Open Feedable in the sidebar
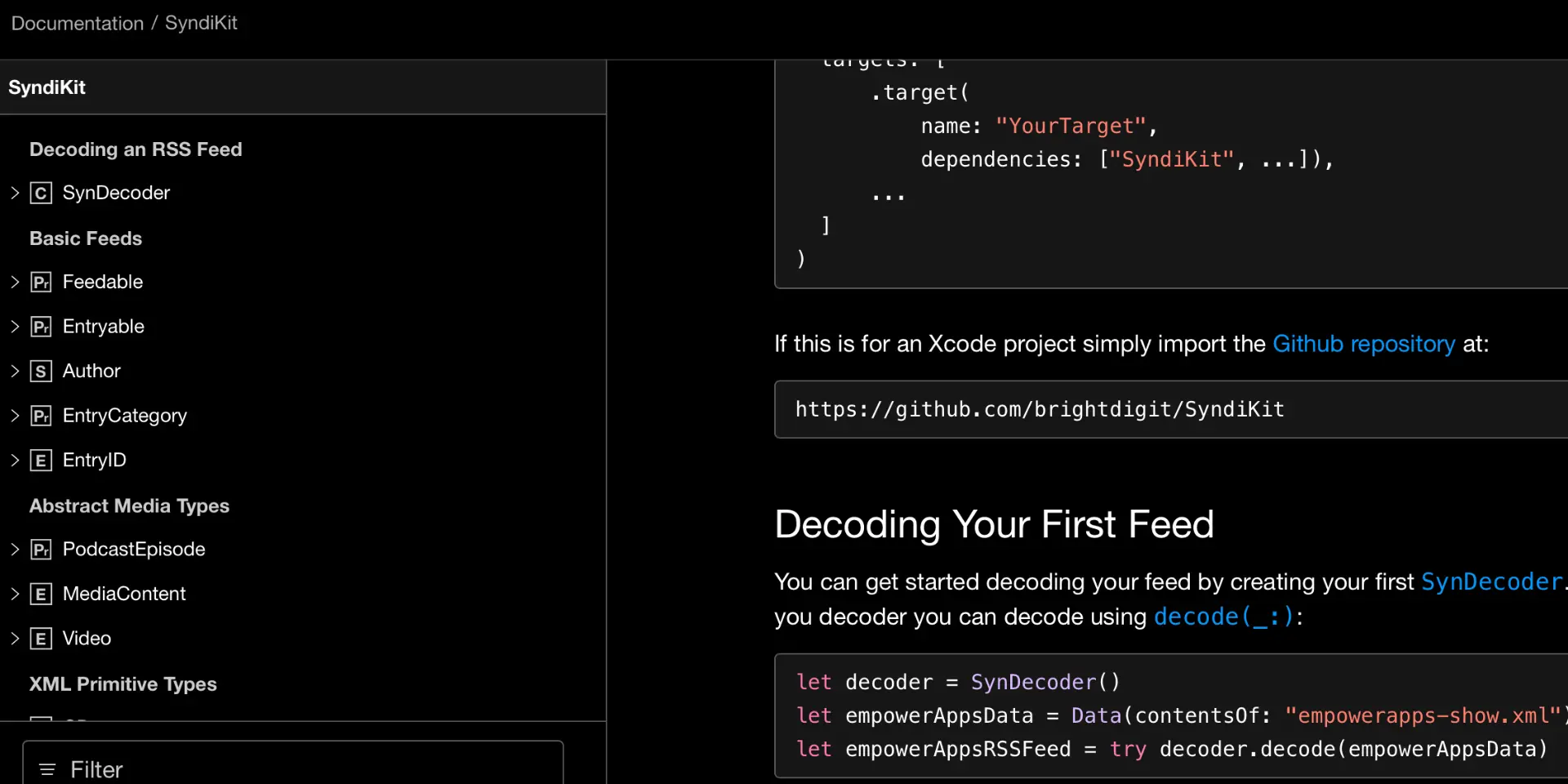The image size is (1568, 784). [103, 282]
